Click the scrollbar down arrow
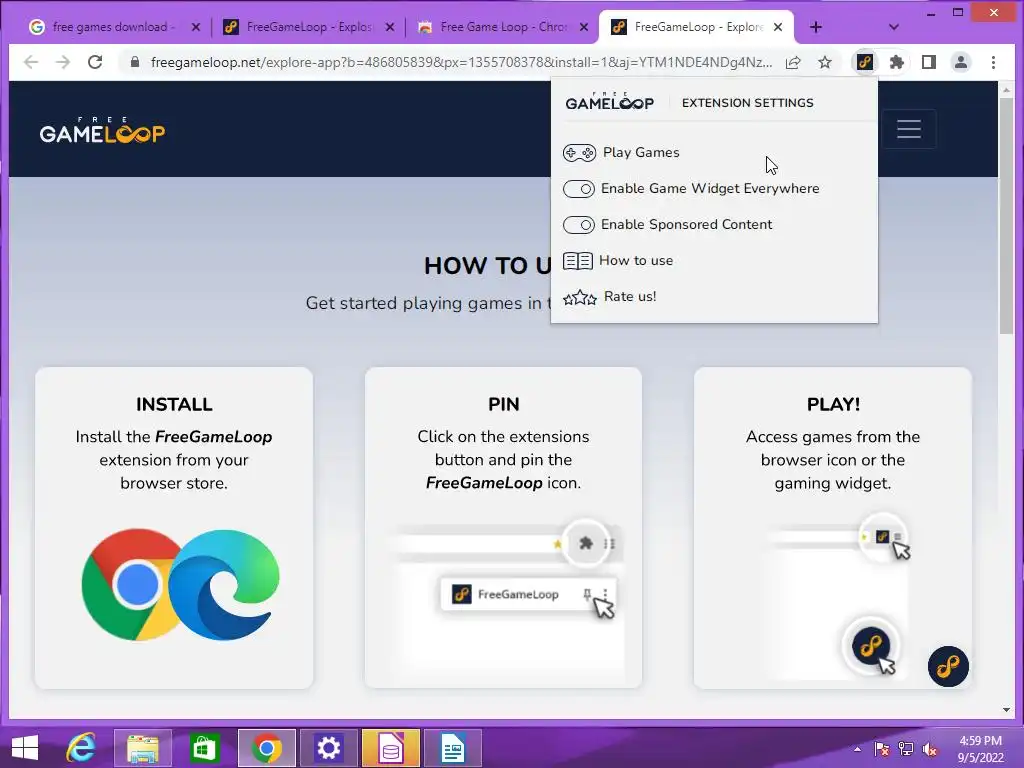Screen dimensions: 1024x768 pos(1006,710)
